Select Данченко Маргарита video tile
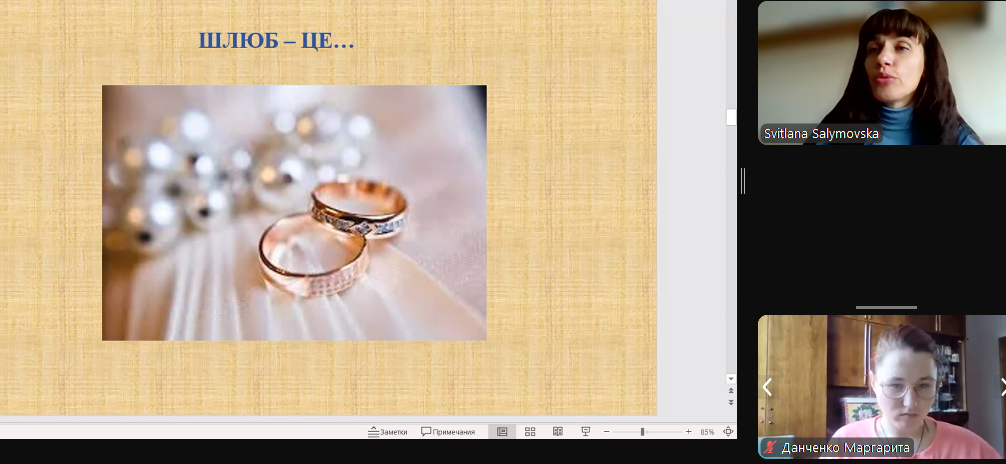This screenshot has height=464, width=1006. coord(882,386)
